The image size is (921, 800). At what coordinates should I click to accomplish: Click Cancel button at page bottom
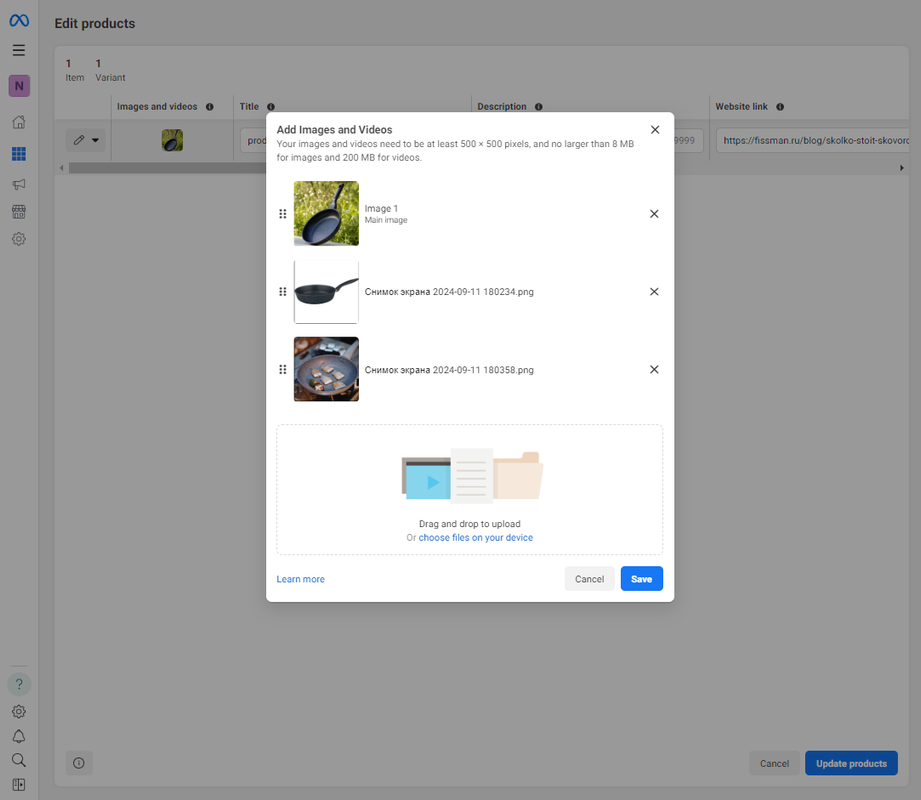coord(774,763)
